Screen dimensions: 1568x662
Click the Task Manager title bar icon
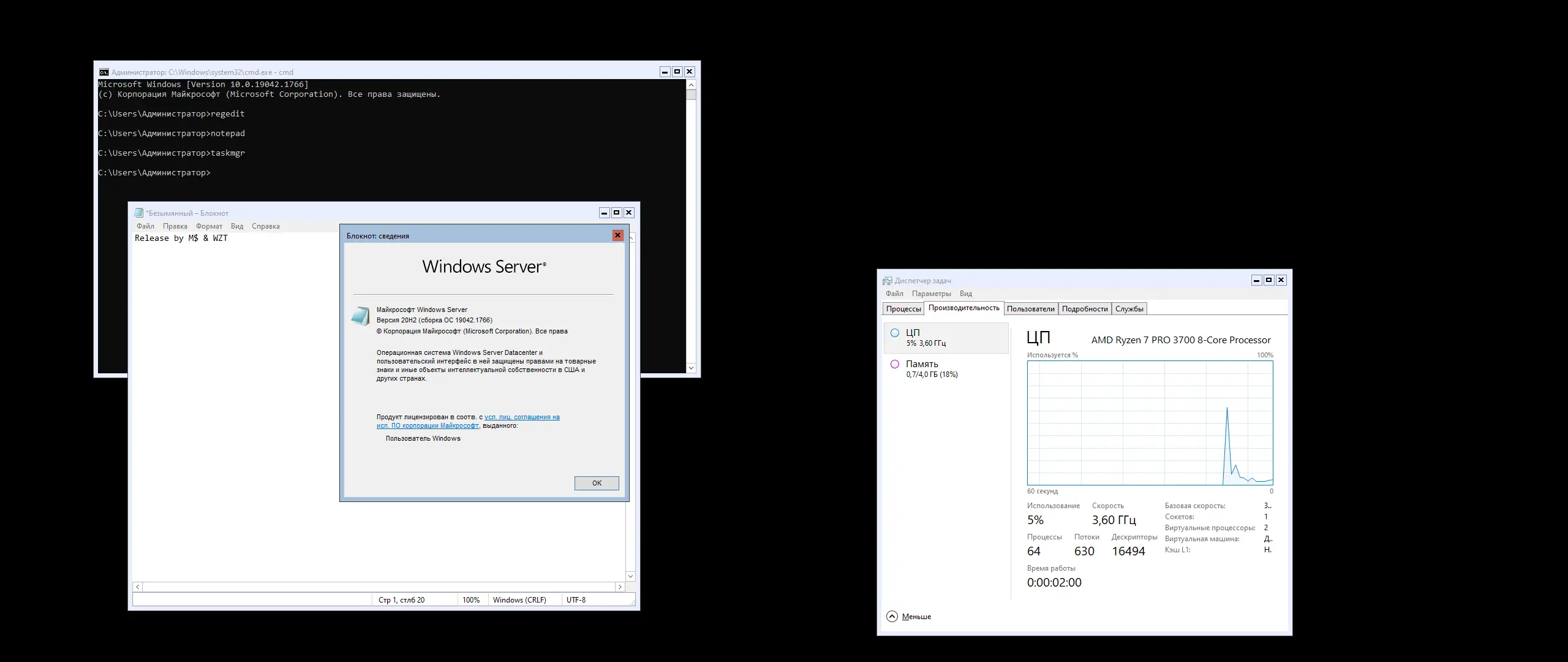(x=887, y=281)
